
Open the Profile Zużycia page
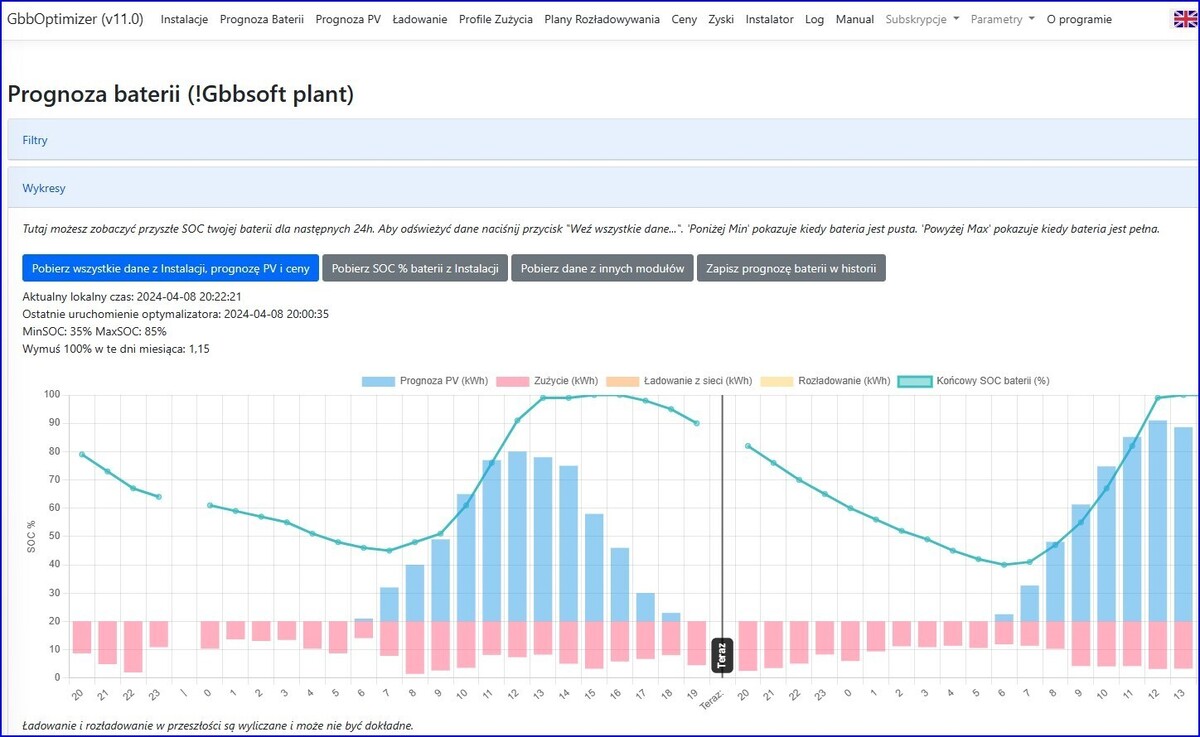click(495, 19)
